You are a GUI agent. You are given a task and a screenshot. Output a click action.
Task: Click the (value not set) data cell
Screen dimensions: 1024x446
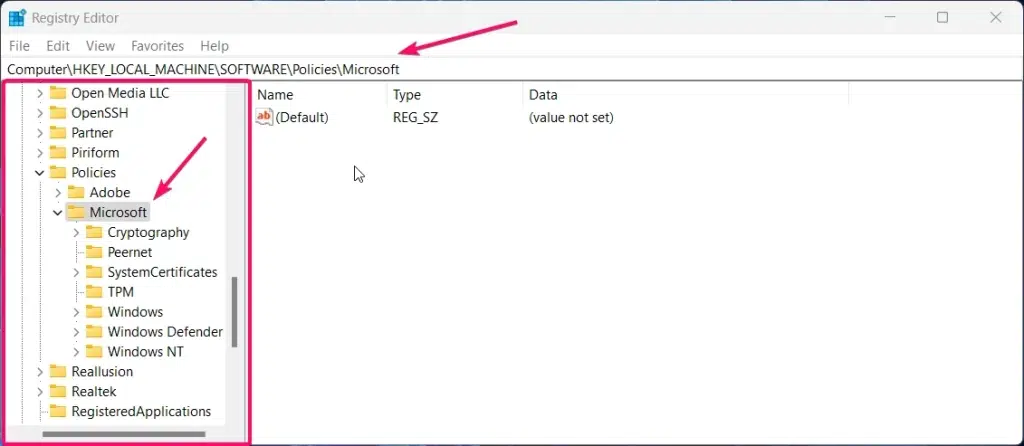click(571, 118)
